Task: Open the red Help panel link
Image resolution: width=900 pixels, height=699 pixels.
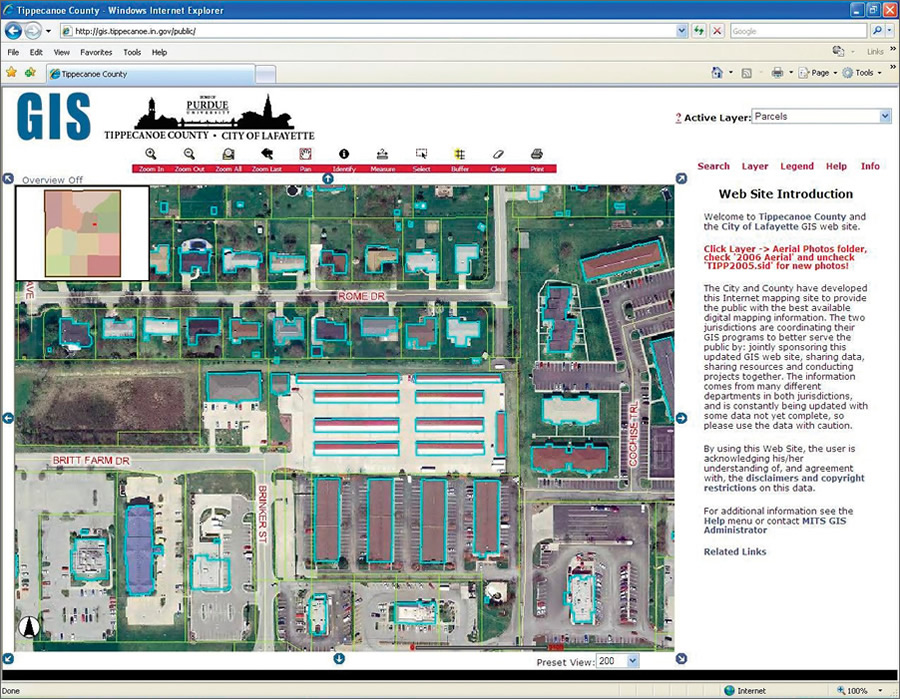Action: (x=836, y=166)
